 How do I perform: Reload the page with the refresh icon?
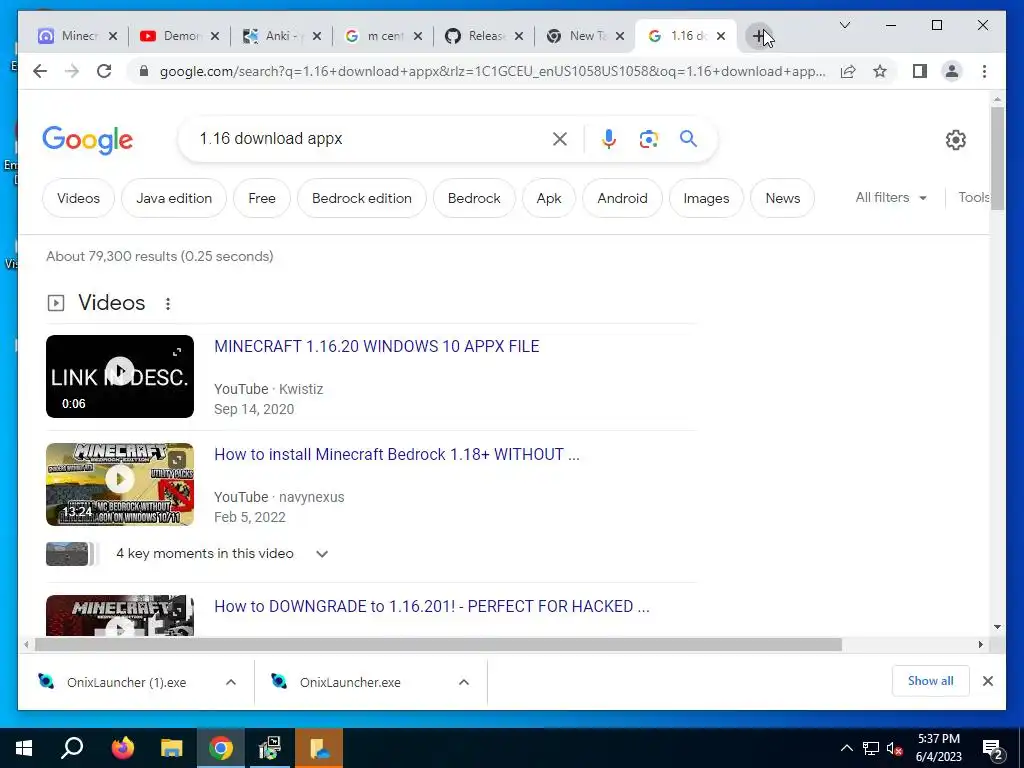104,71
